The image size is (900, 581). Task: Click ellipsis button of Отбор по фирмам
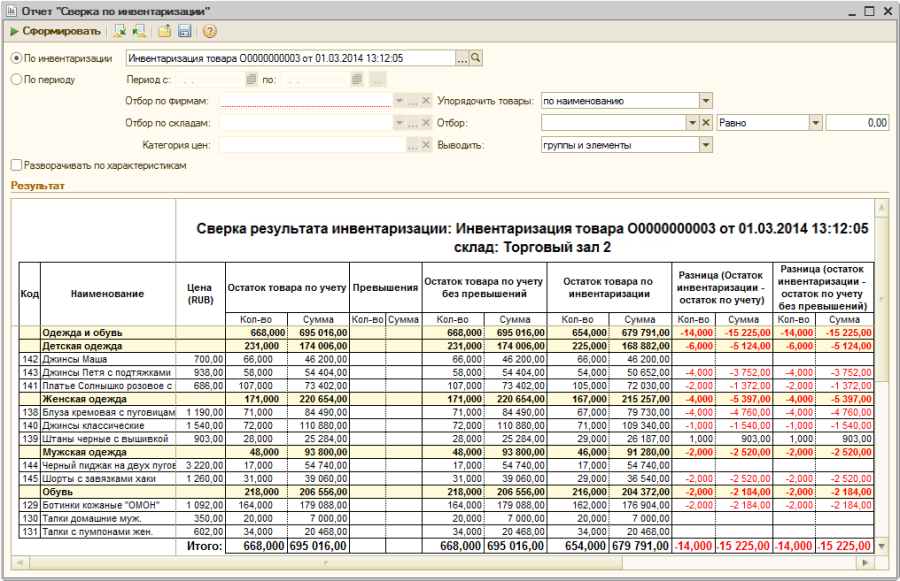pos(413,101)
